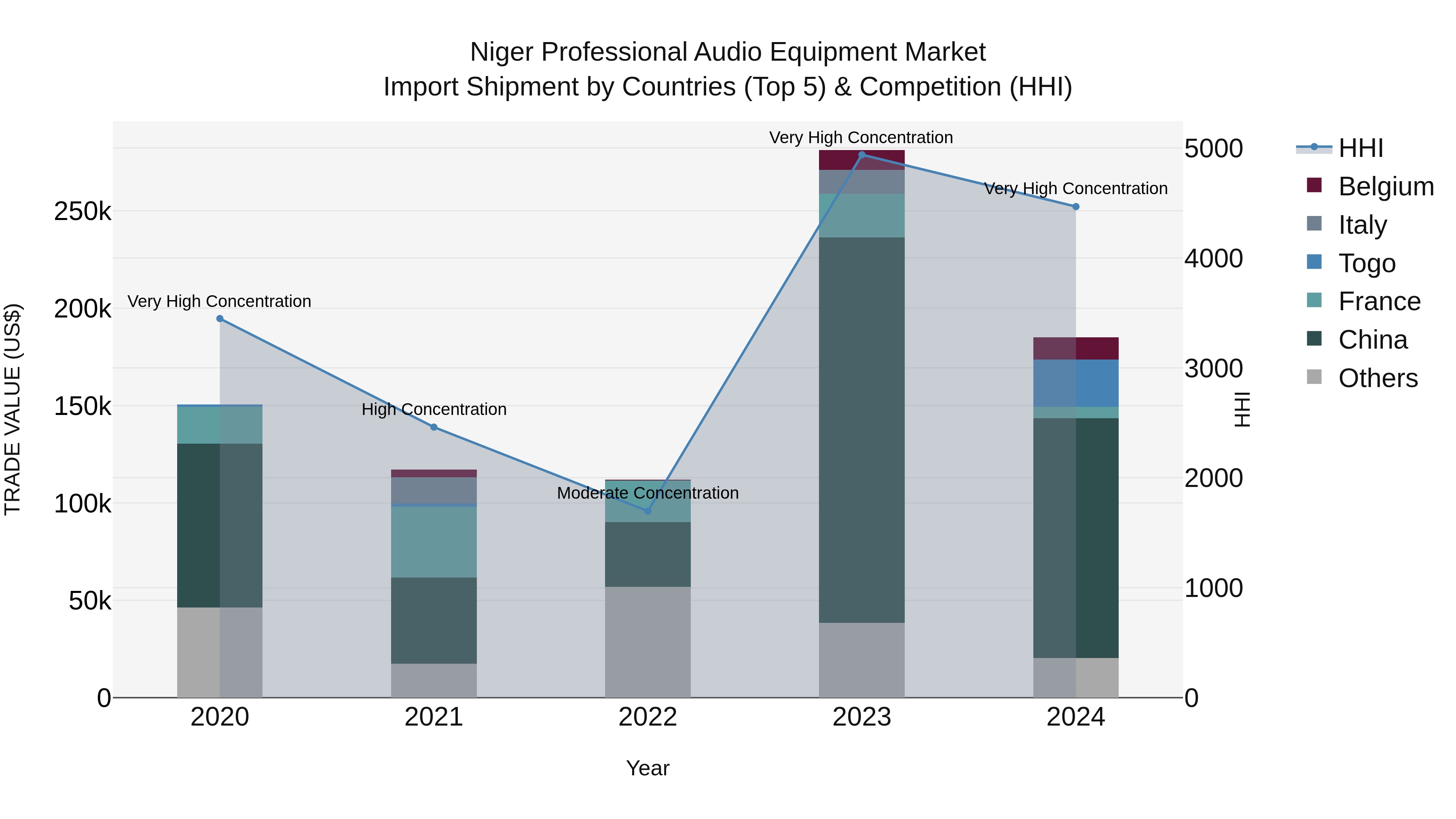1456x819 pixels.
Task: Click the 2022 HHI data point marker
Action: pos(648,511)
